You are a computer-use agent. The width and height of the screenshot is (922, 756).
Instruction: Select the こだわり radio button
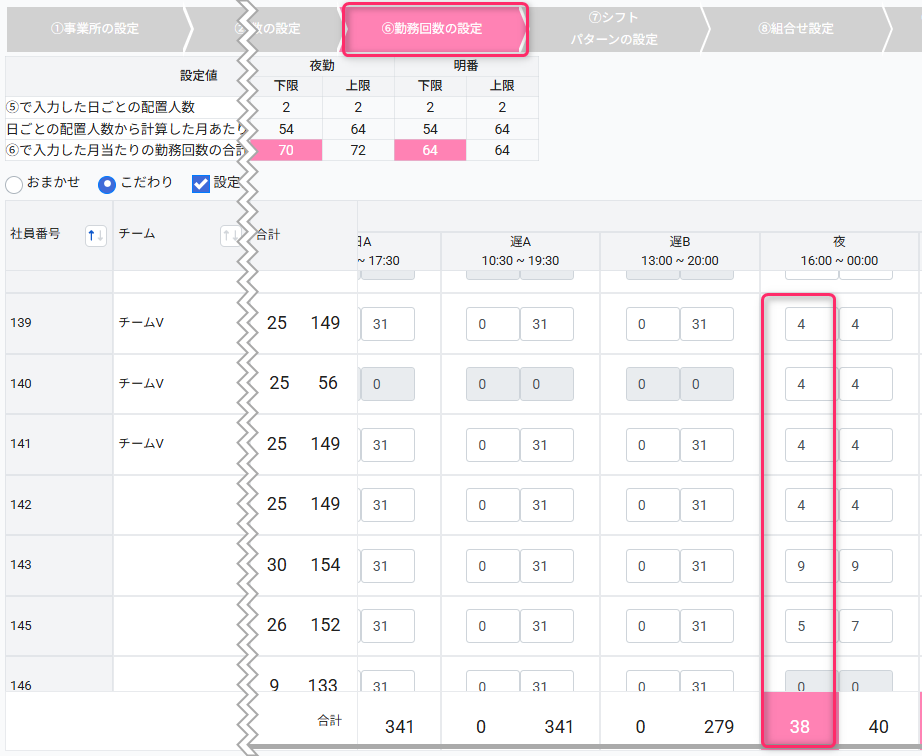tap(107, 184)
